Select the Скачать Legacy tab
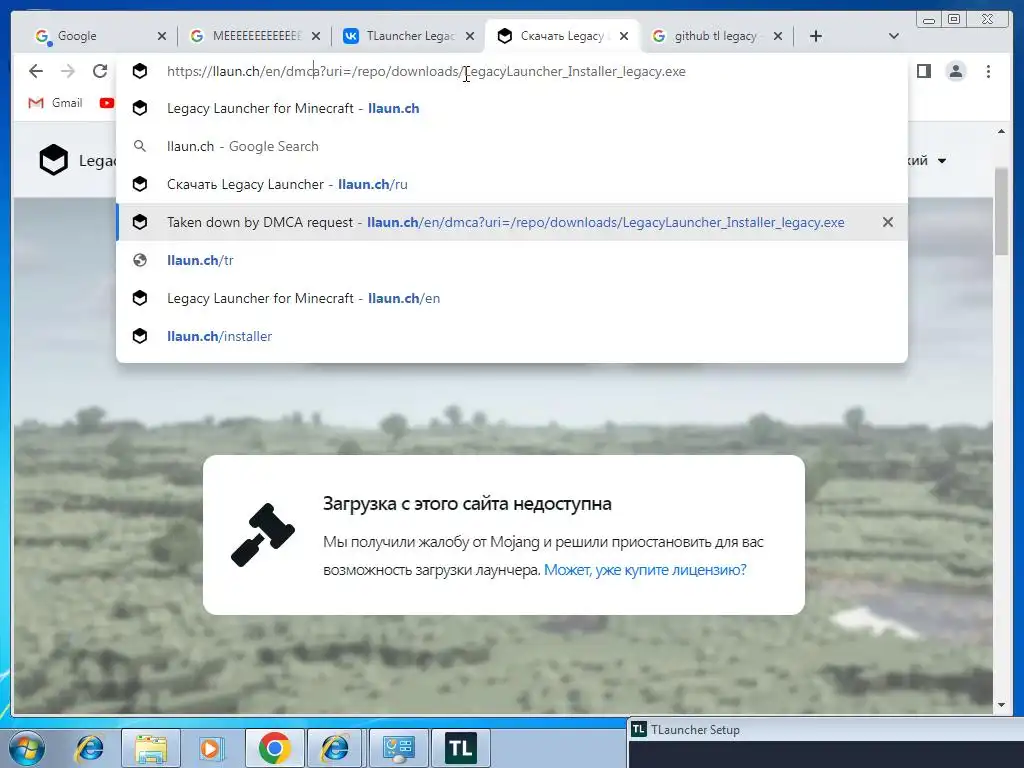Screen dimensions: 1024x768 pyautogui.click(x=562, y=36)
